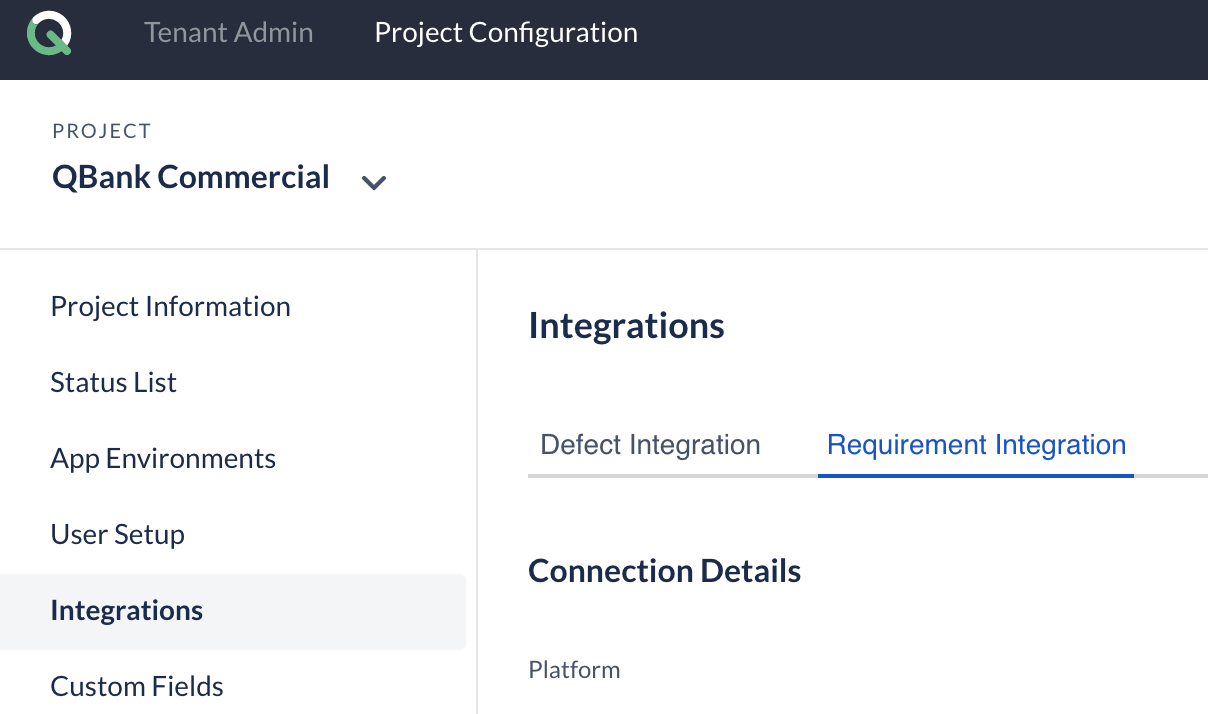Open the Tenant Admin section
Viewport: 1208px width, 714px height.
point(228,32)
